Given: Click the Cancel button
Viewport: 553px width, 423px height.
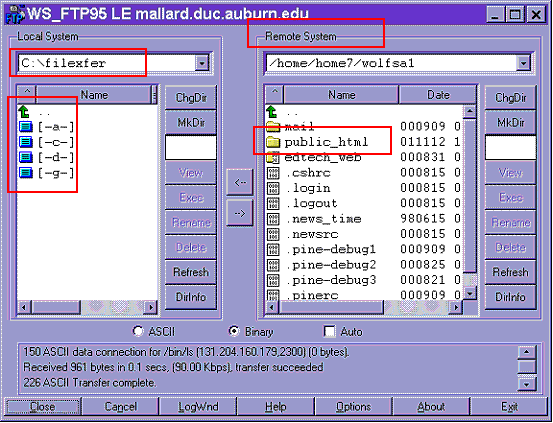Looking at the screenshot, I should point(120,406).
